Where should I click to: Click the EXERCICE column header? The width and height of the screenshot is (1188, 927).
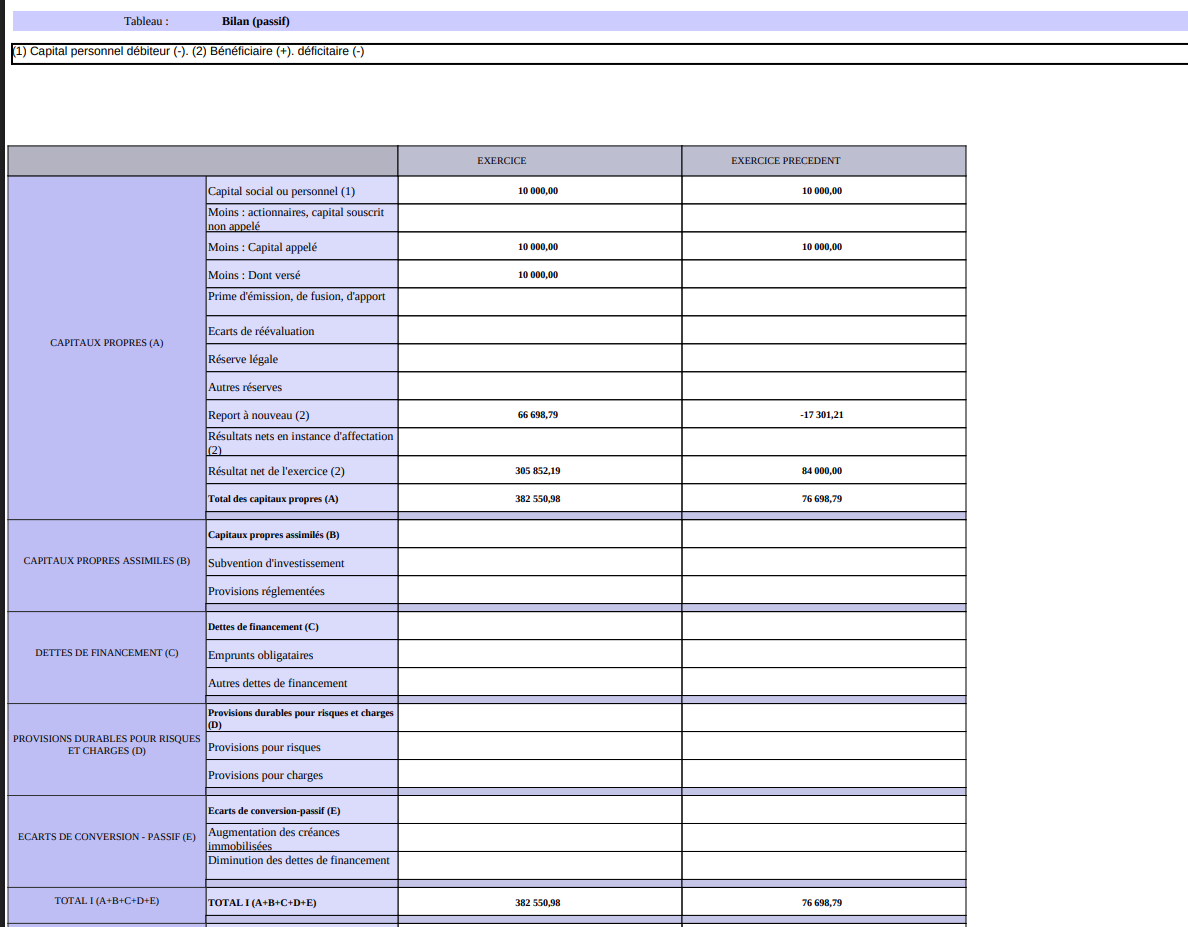pyautogui.click(x=501, y=161)
